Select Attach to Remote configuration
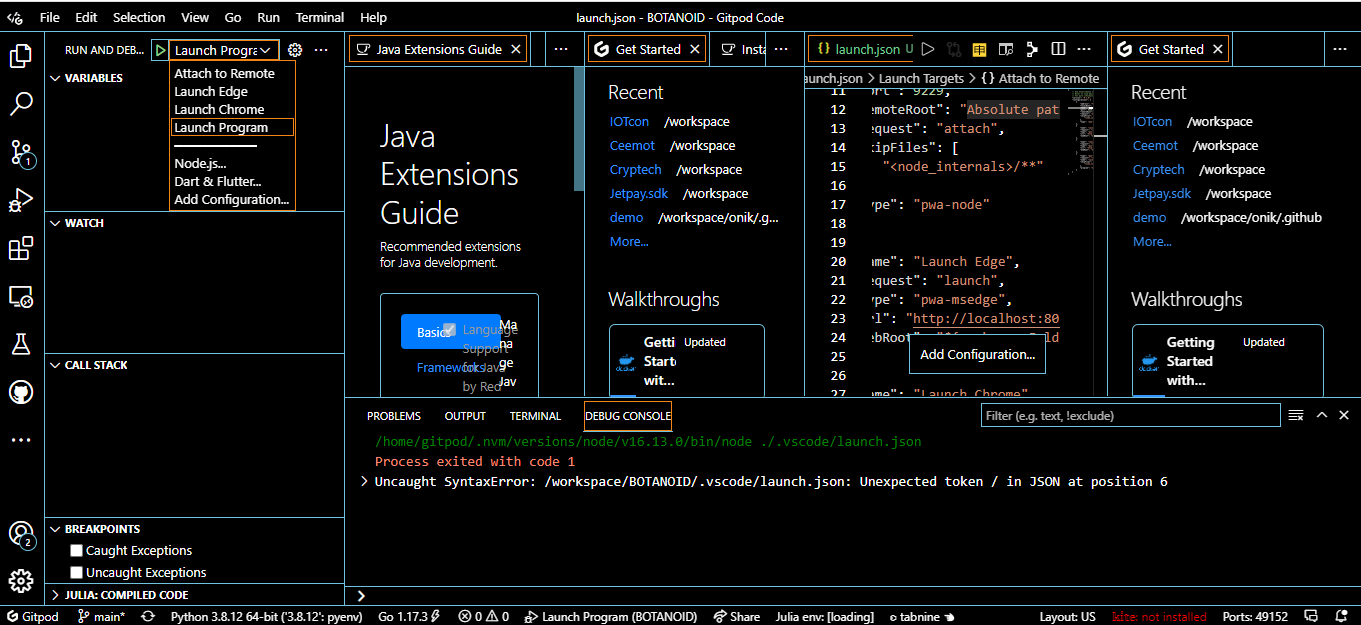Viewport: 1361px width, 625px height. click(x=233, y=73)
